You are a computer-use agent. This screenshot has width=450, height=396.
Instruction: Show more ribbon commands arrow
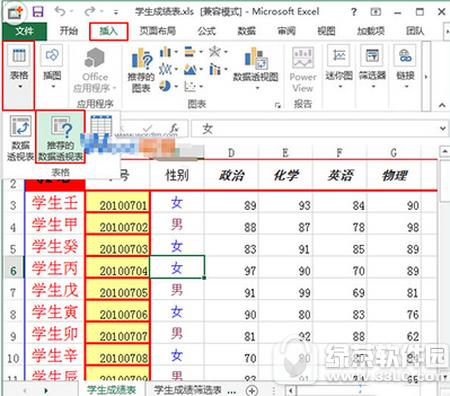tap(426, 77)
